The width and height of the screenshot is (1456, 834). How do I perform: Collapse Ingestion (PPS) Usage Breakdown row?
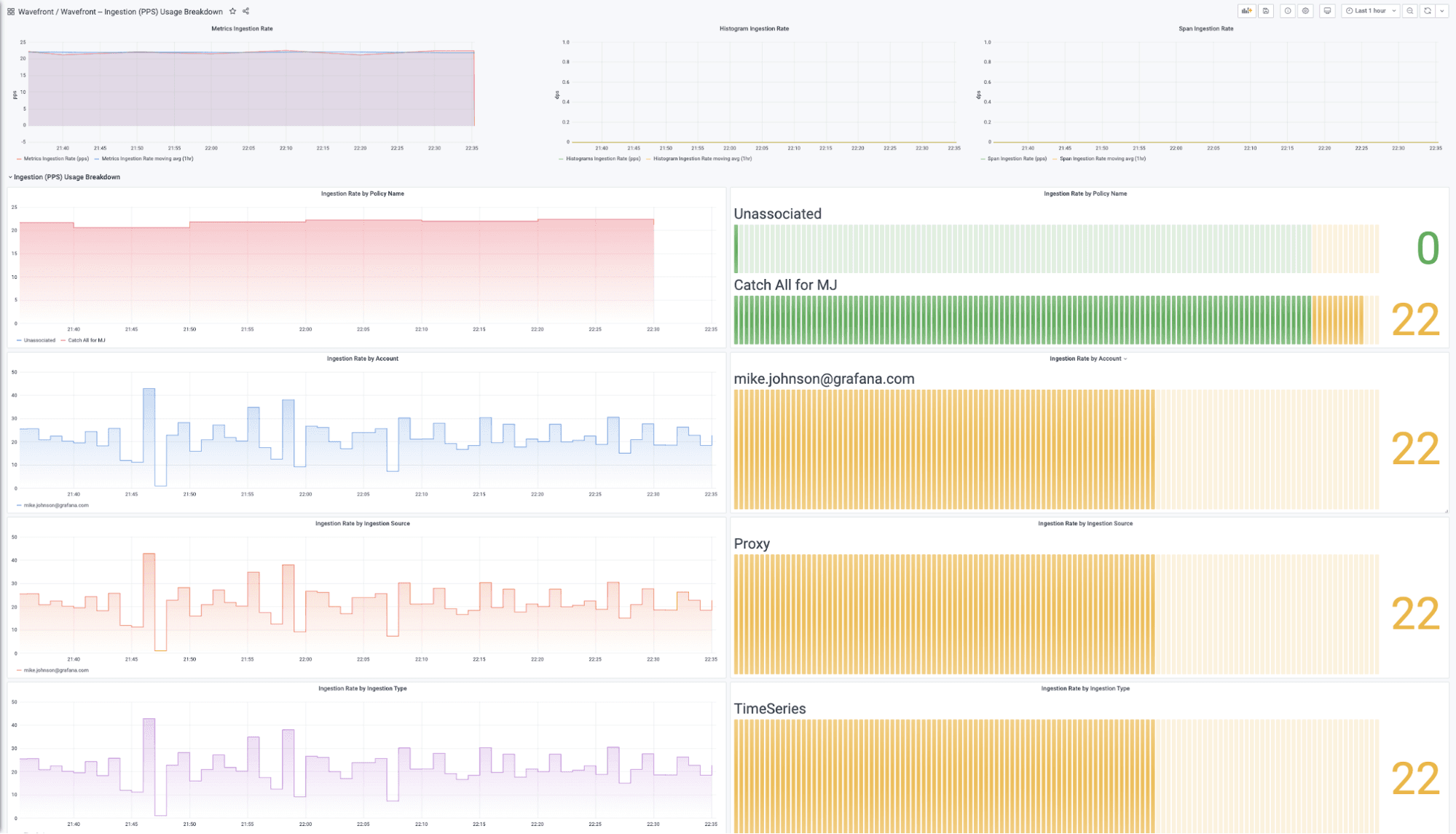(x=66, y=177)
